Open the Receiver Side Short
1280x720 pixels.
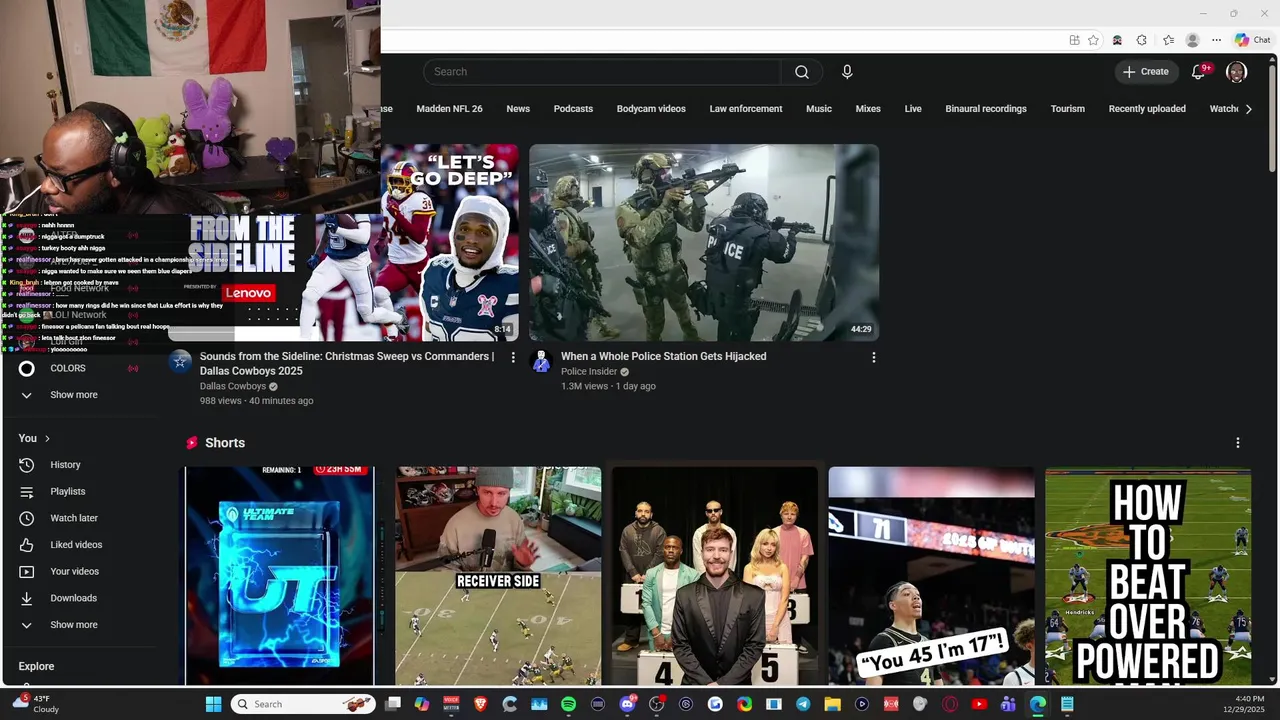tap(498, 575)
